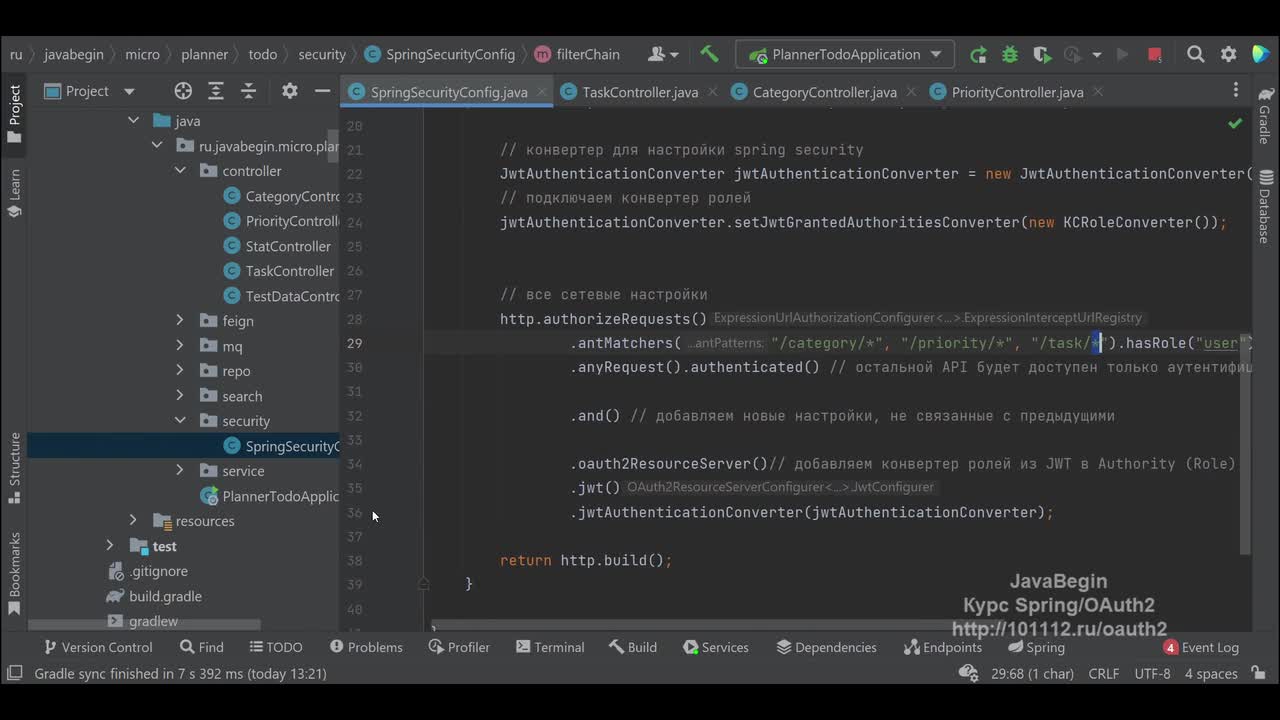Open the Terminal tool window
This screenshot has width=1280, height=720.
point(550,647)
